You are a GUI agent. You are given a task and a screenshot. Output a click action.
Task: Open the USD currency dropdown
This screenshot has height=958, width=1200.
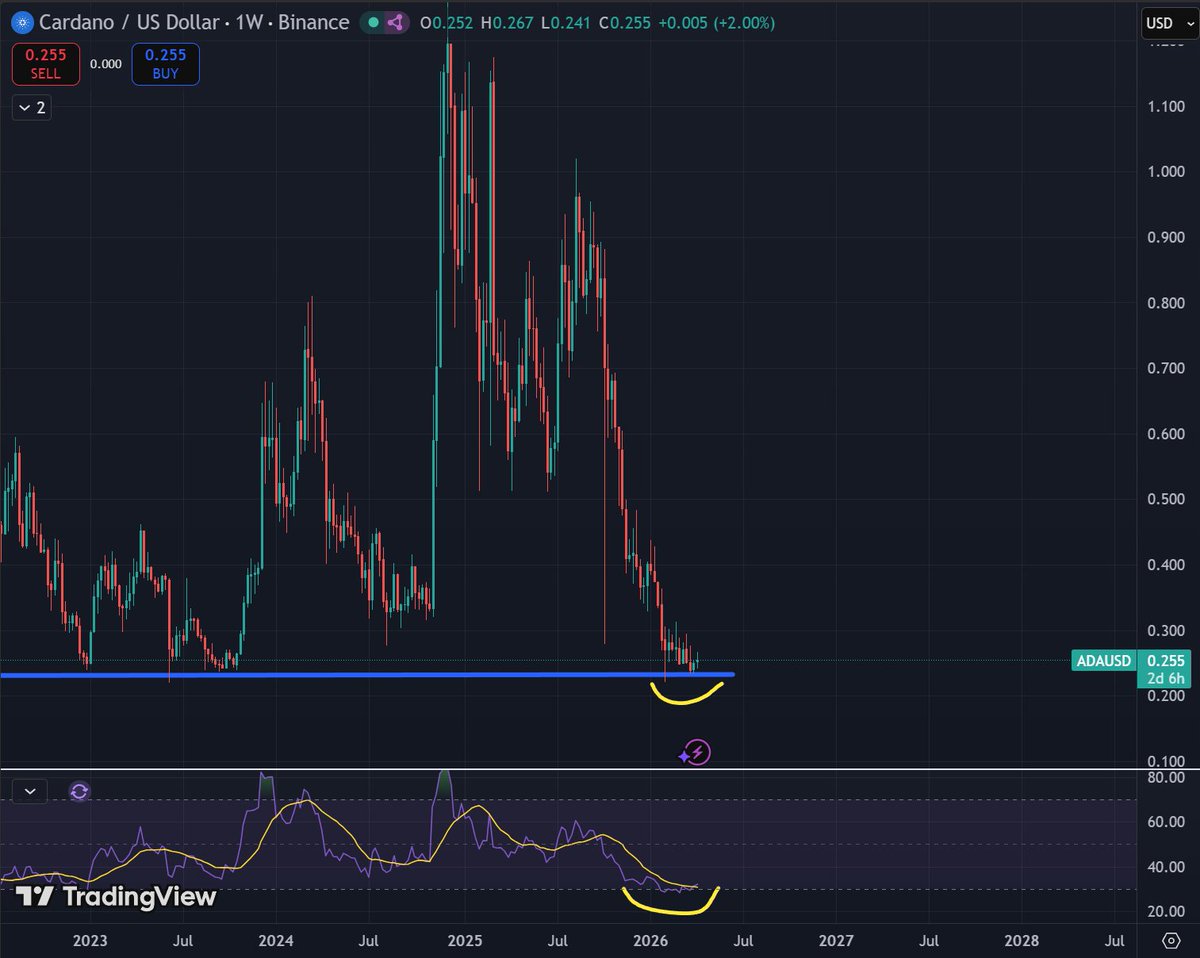[1169, 22]
